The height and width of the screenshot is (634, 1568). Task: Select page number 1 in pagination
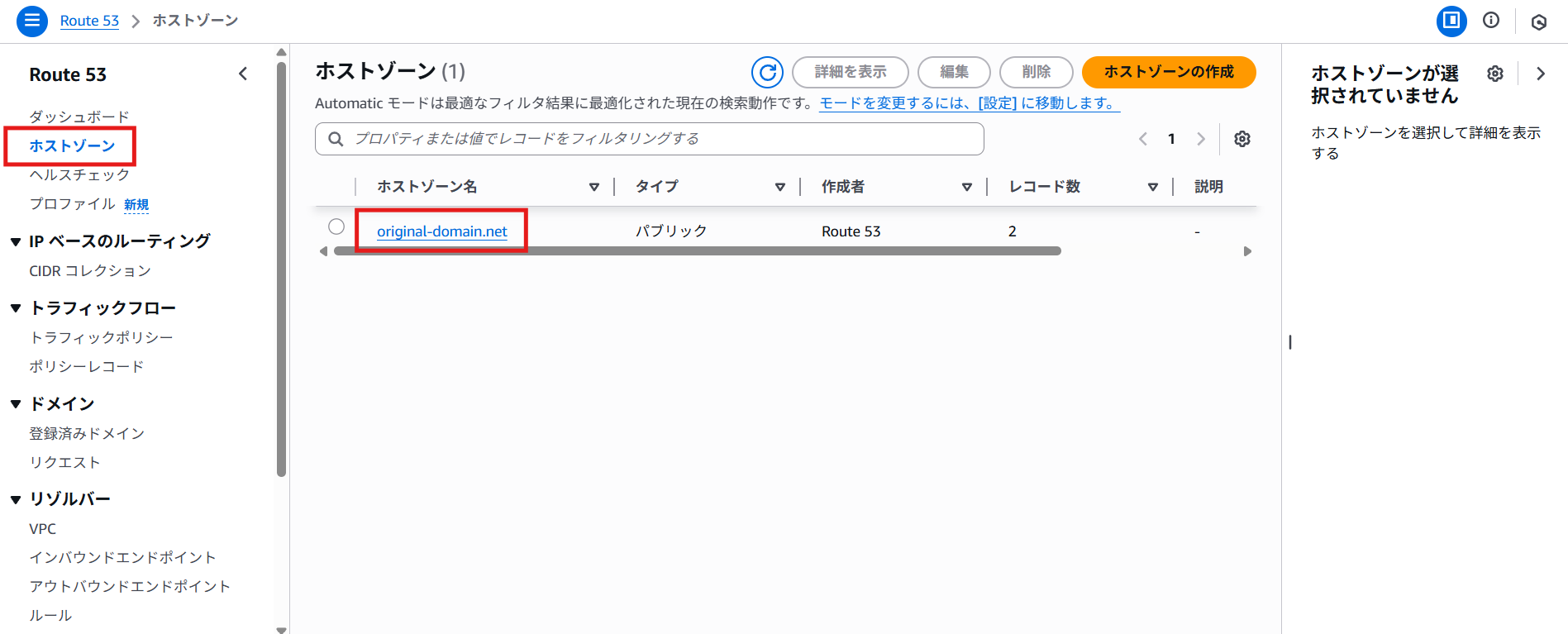pyautogui.click(x=1171, y=139)
